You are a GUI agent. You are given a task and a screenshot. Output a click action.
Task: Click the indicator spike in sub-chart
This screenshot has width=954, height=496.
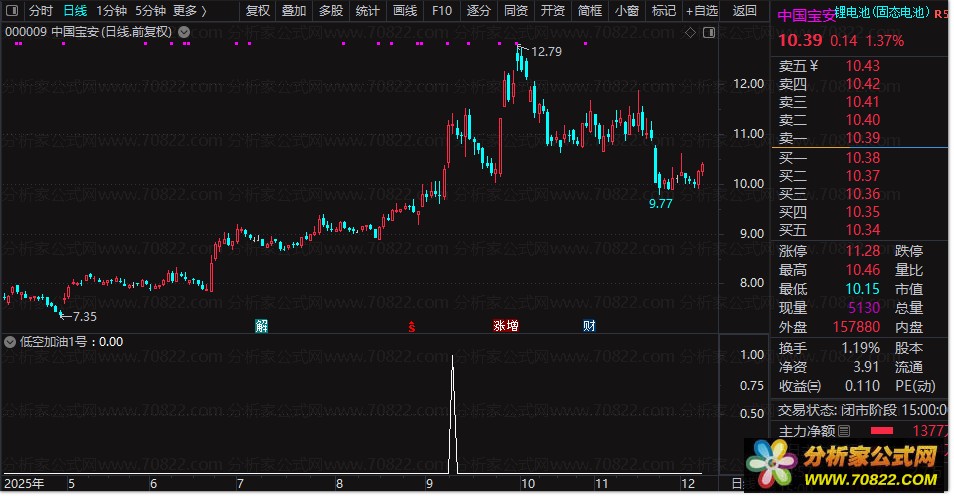click(452, 414)
